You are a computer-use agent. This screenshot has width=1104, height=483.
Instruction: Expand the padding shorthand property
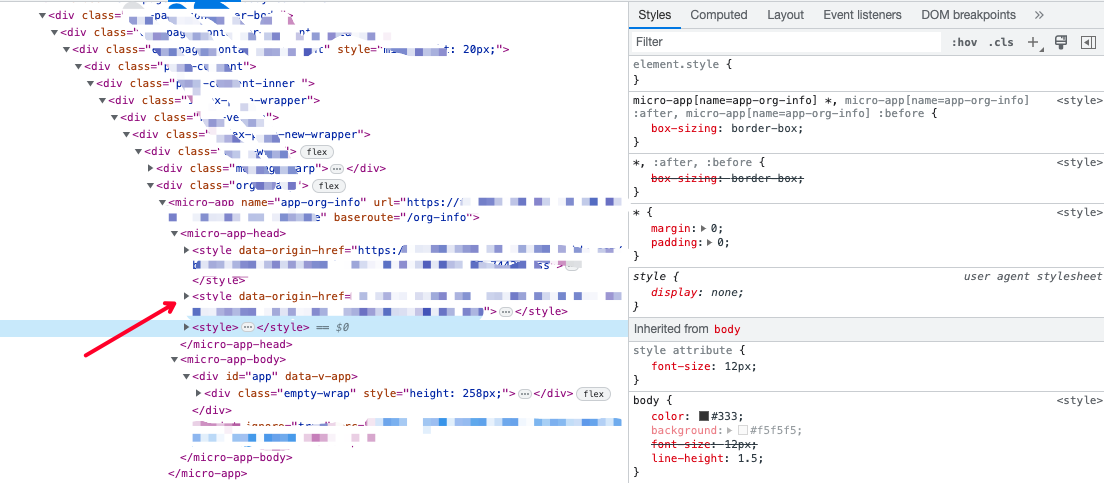point(710,243)
